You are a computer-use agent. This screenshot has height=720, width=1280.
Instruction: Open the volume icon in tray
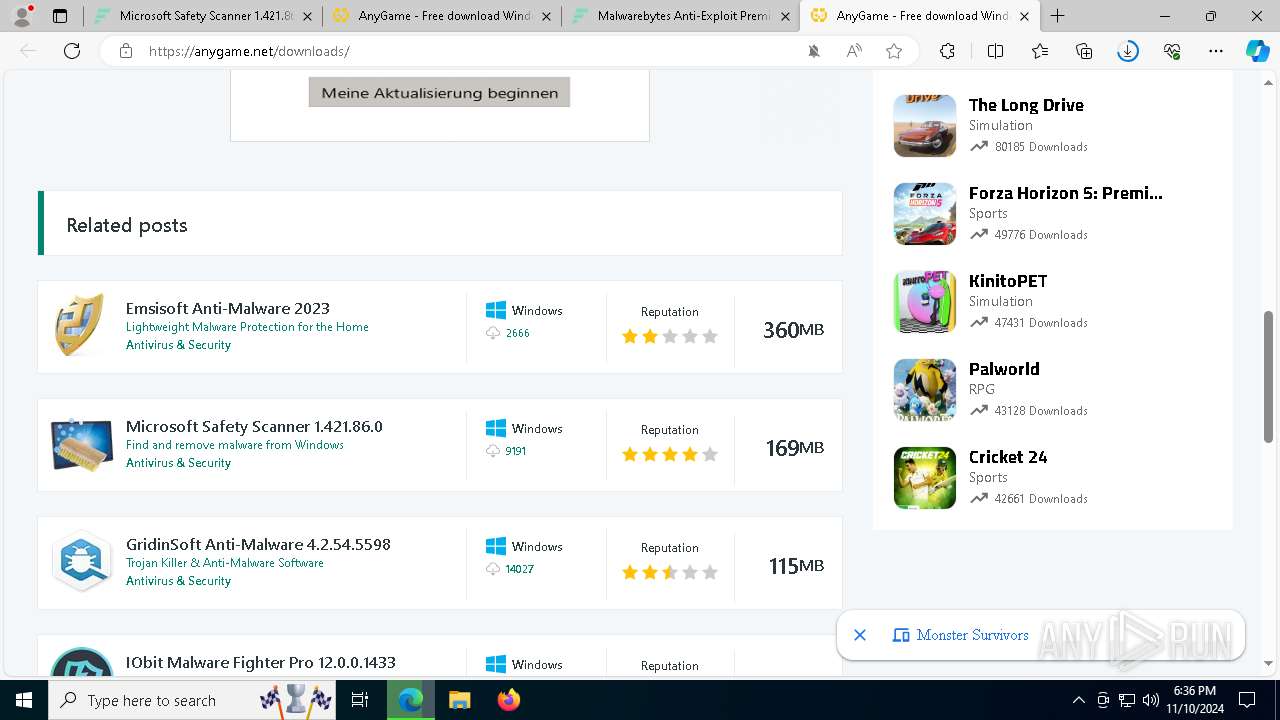click(x=1150, y=700)
